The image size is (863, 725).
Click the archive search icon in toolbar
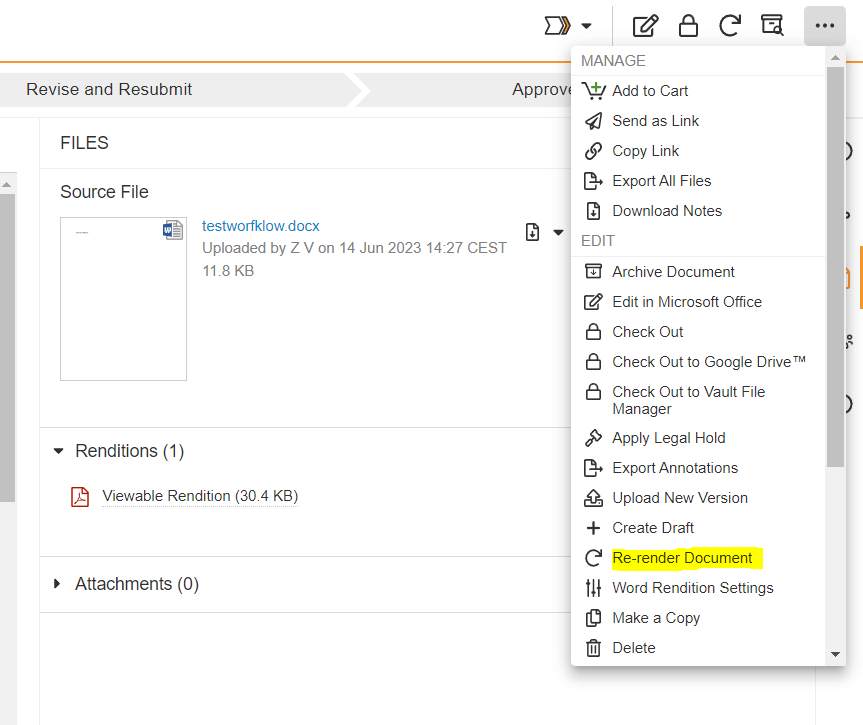point(772,26)
